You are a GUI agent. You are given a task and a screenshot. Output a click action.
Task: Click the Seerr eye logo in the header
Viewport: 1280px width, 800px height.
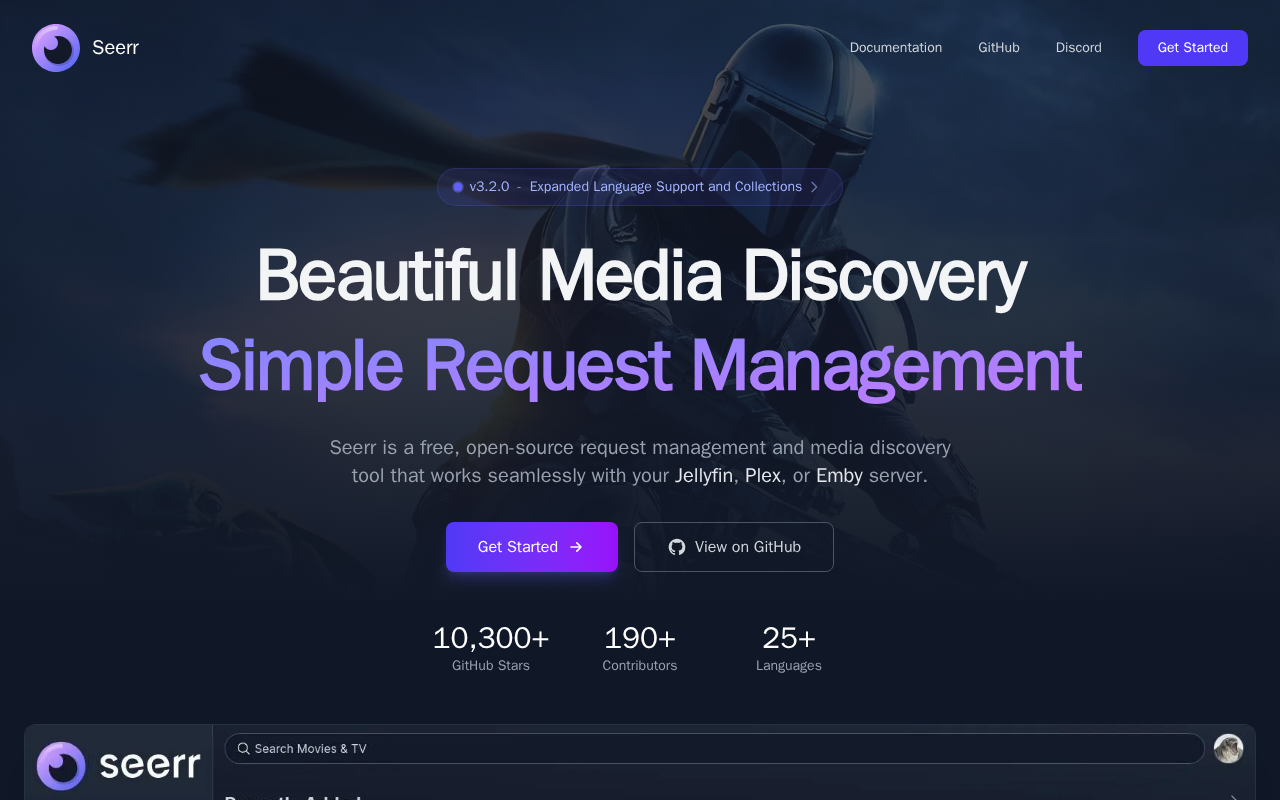click(x=56, y=48)
